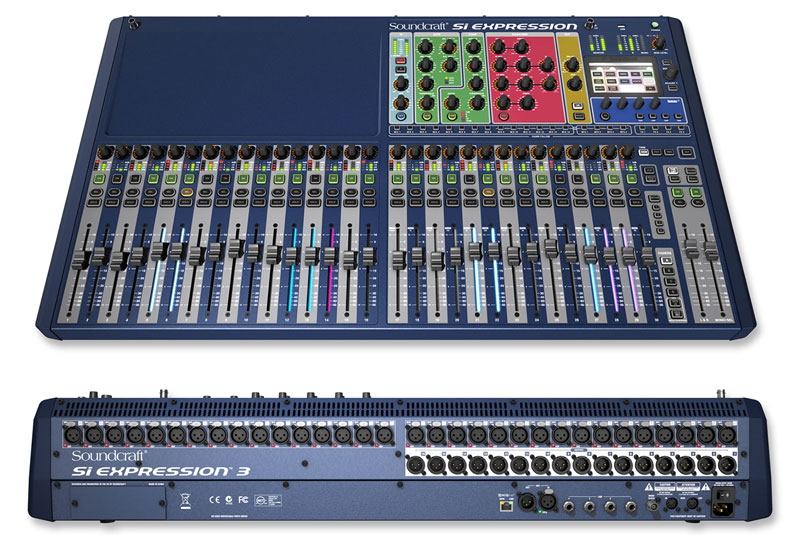Viewport: 800px width, 545px height.
Task: Tap the green power button on the console top
Action: pyautogui.click(x=655, y=24)
